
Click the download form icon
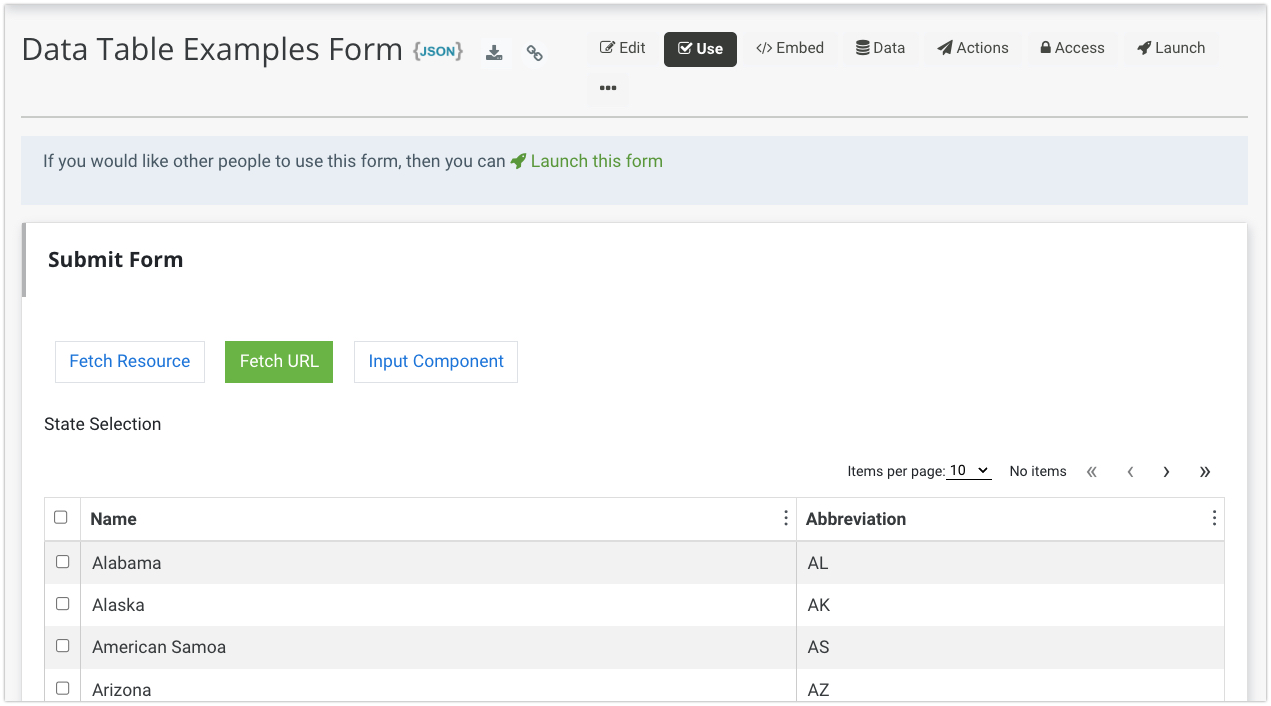494,53
